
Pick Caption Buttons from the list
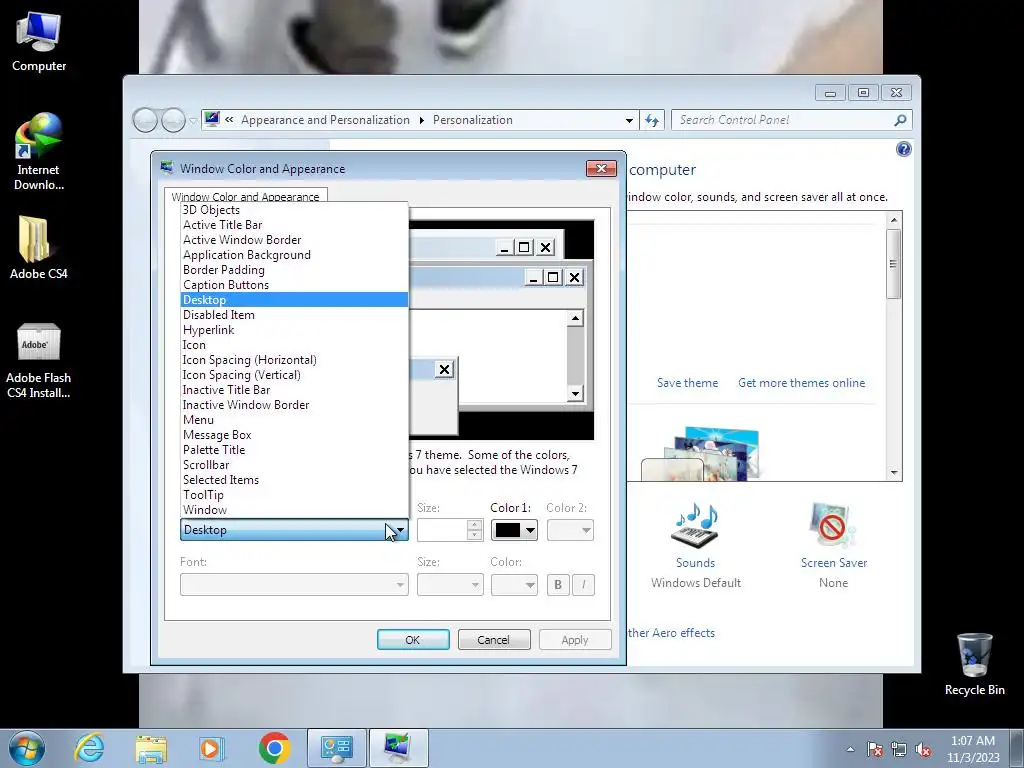click(x=294, y=285)
